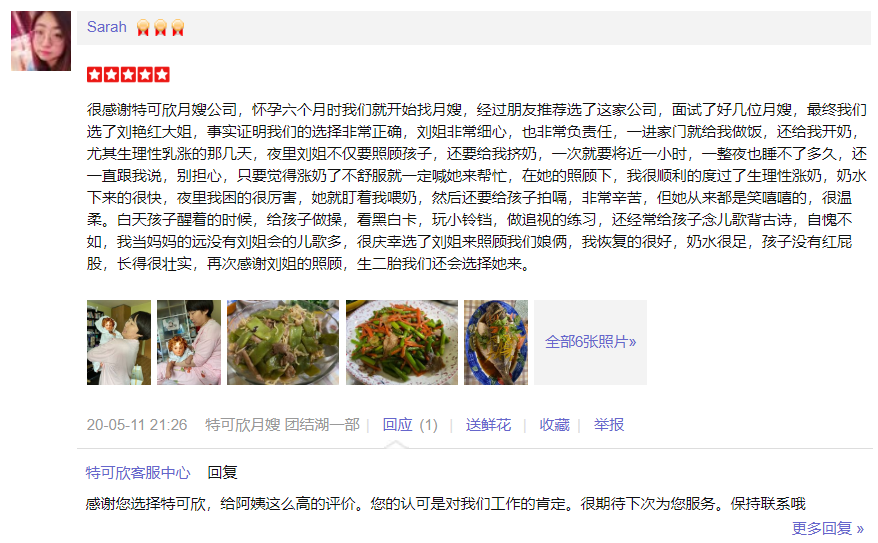
Task: Click the second gold medal badge icon
Action: [x=161, y=27]
